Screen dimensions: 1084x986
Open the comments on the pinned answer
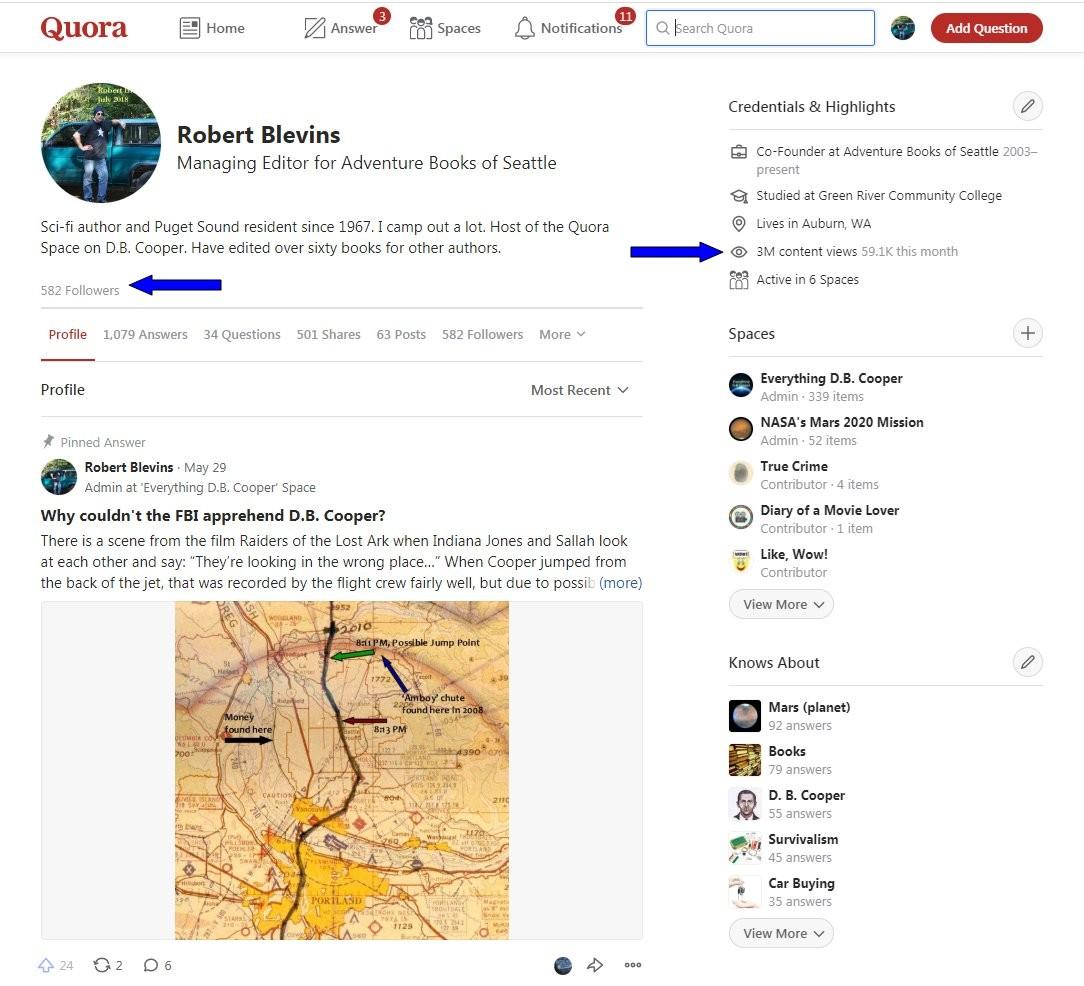[151, 965]
